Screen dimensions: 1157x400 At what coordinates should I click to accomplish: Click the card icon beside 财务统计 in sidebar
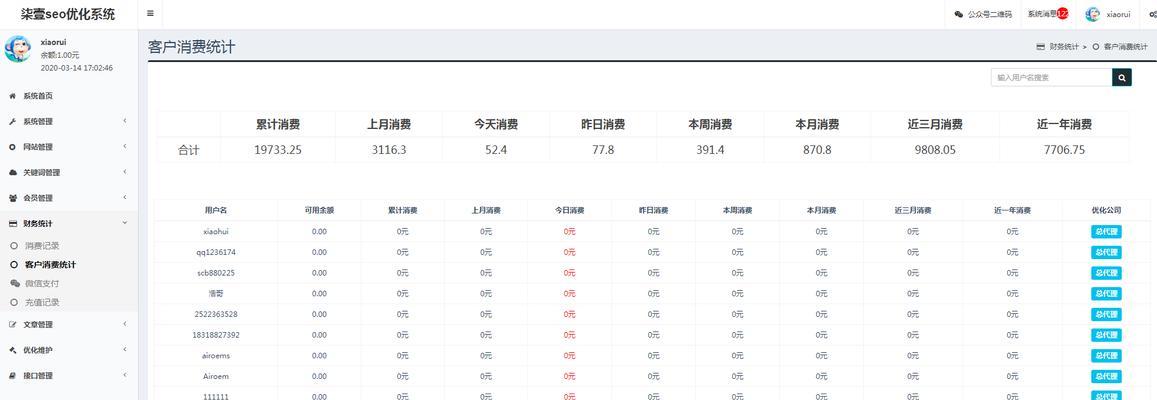point(13,224)
